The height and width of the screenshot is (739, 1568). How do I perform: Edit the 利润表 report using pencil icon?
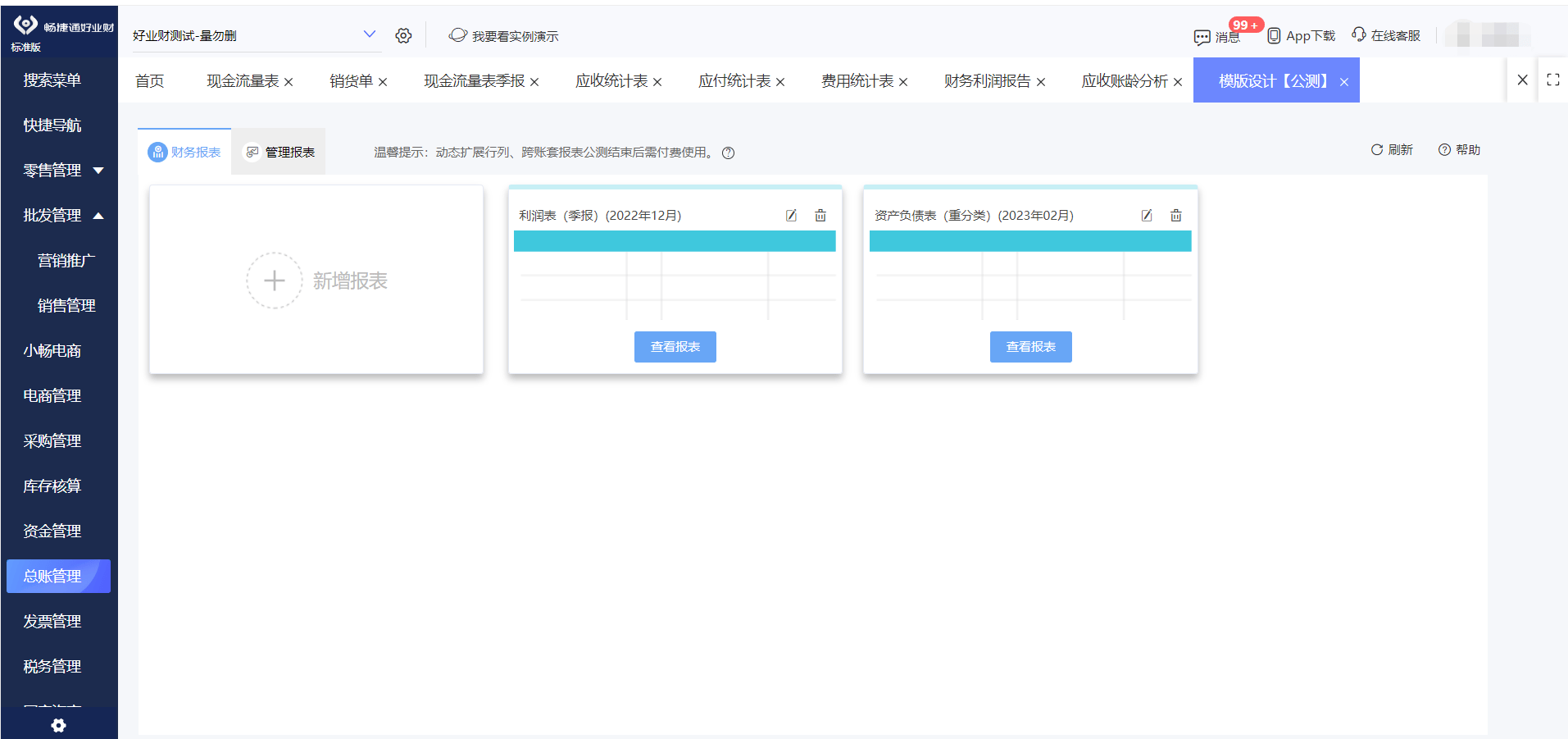point(790,215)
